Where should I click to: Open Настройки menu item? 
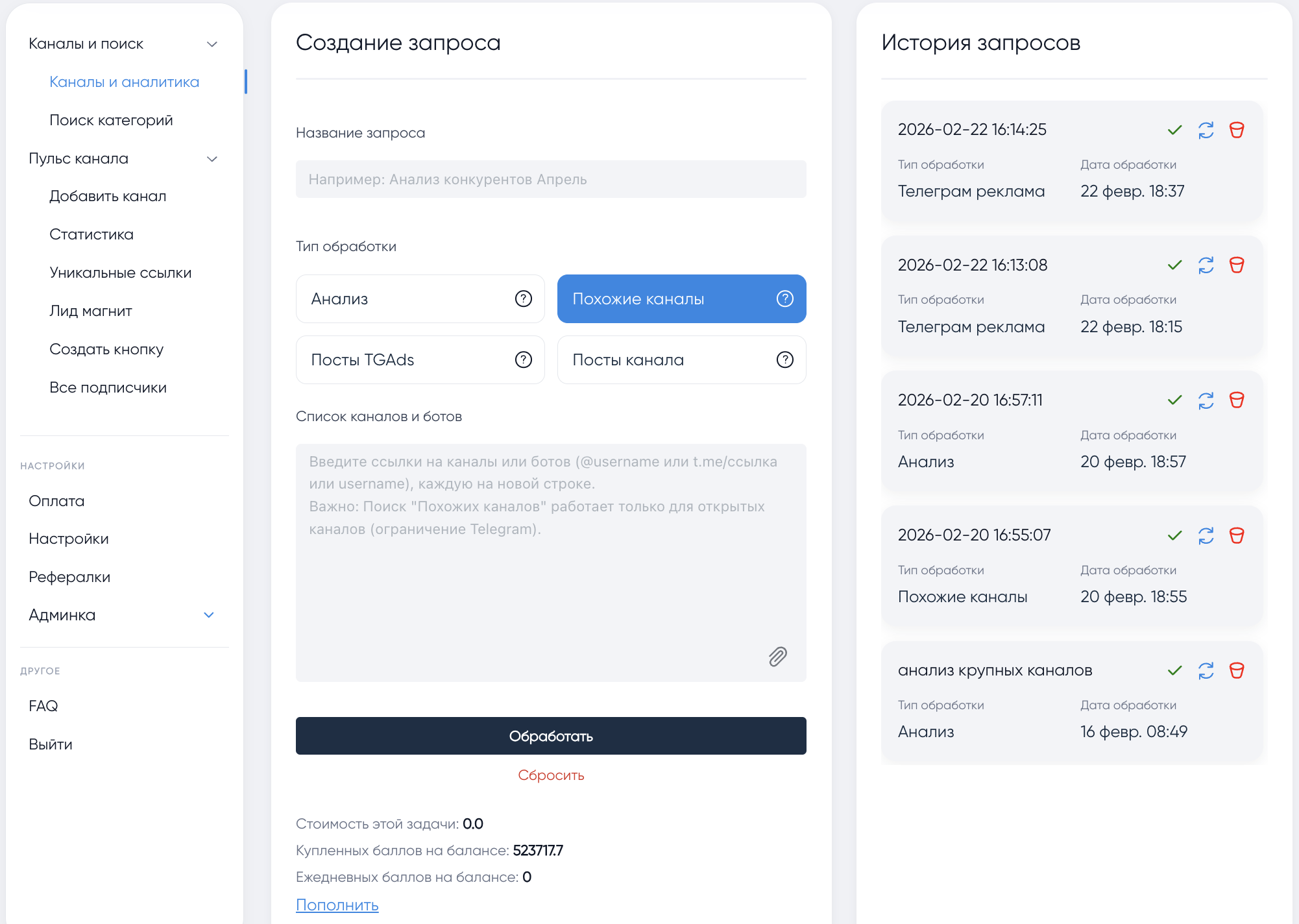(69, 539)
